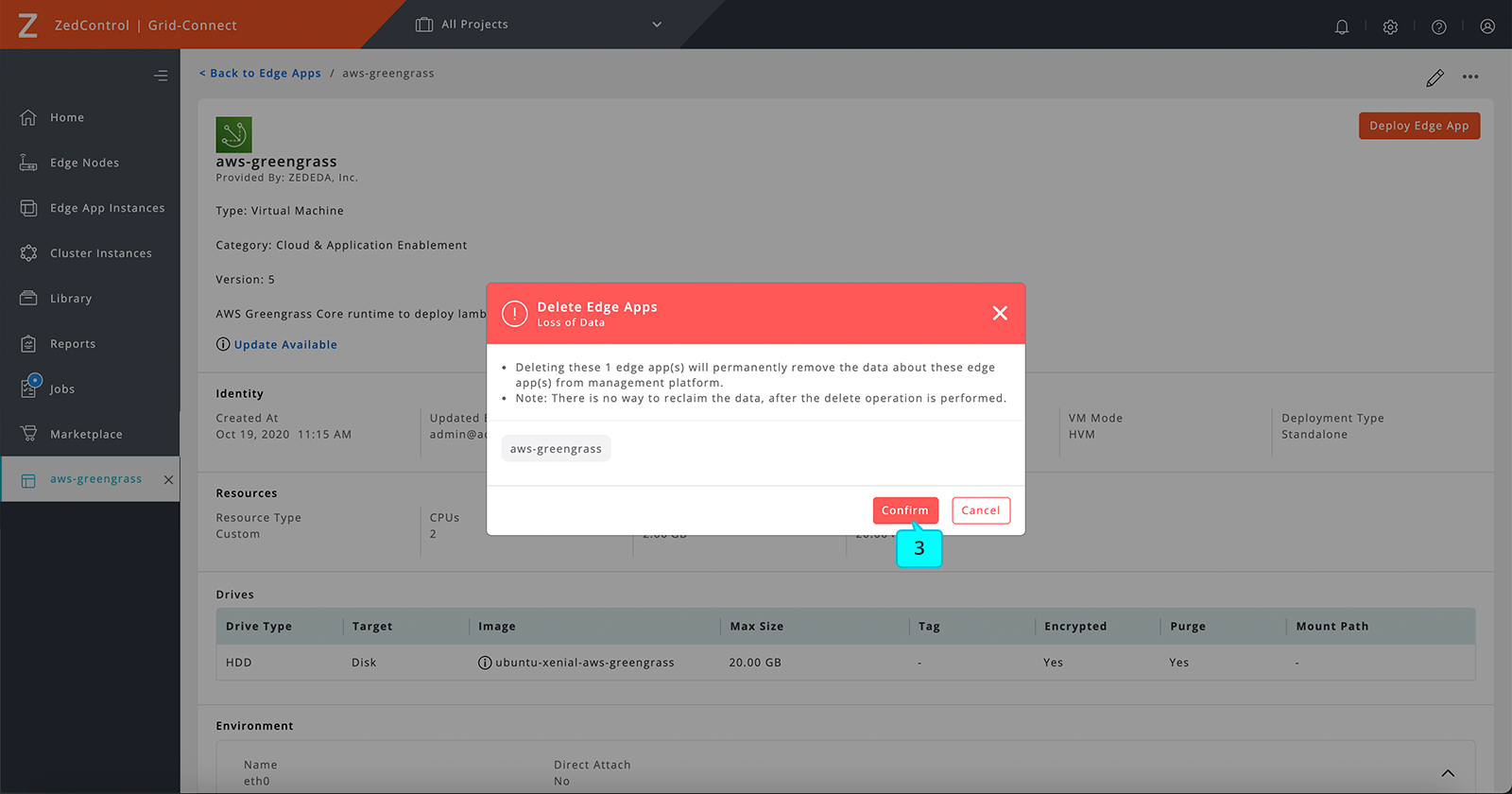Click the Tag column header

pos(929,627)
